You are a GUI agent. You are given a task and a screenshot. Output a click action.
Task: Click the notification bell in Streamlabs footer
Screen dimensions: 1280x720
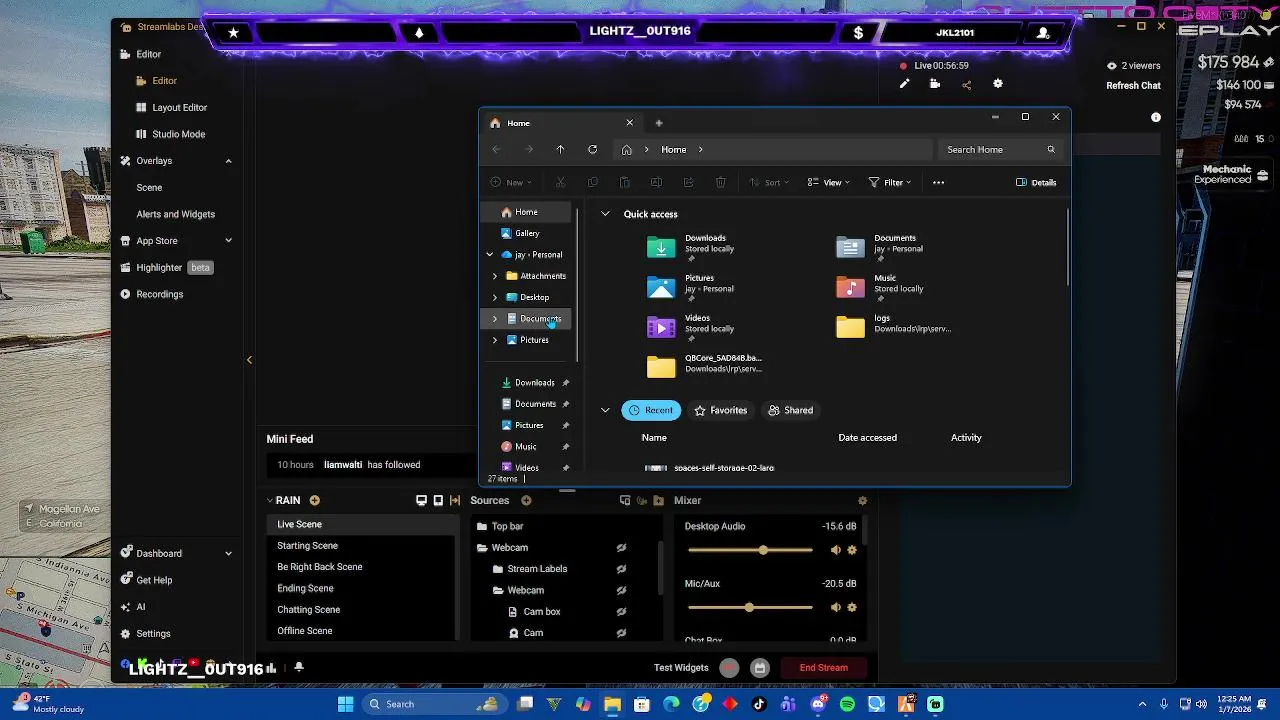tap(298, 667)
